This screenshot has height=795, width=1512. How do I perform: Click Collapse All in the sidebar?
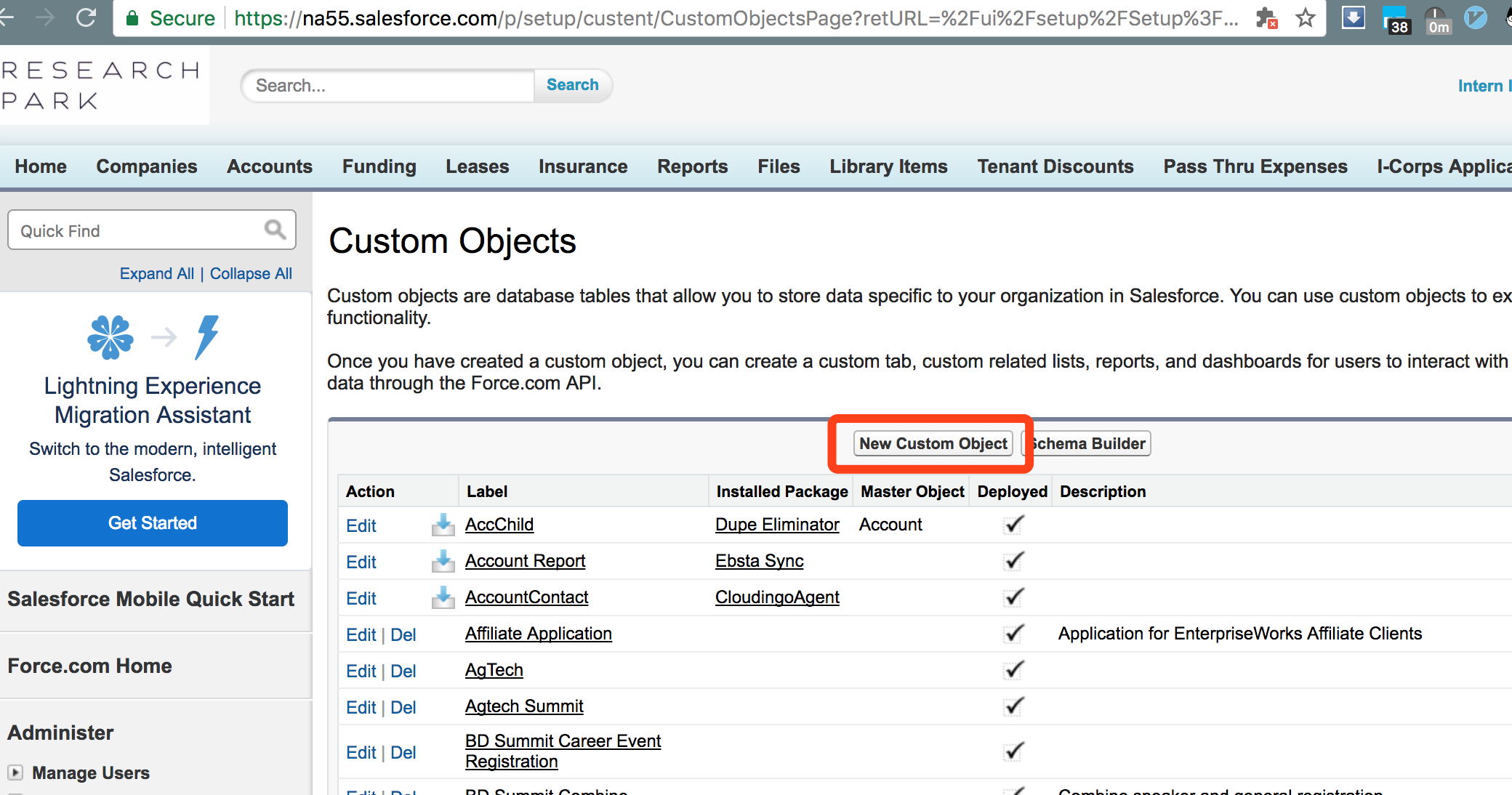pyautogui.click(x=251, y=274)
